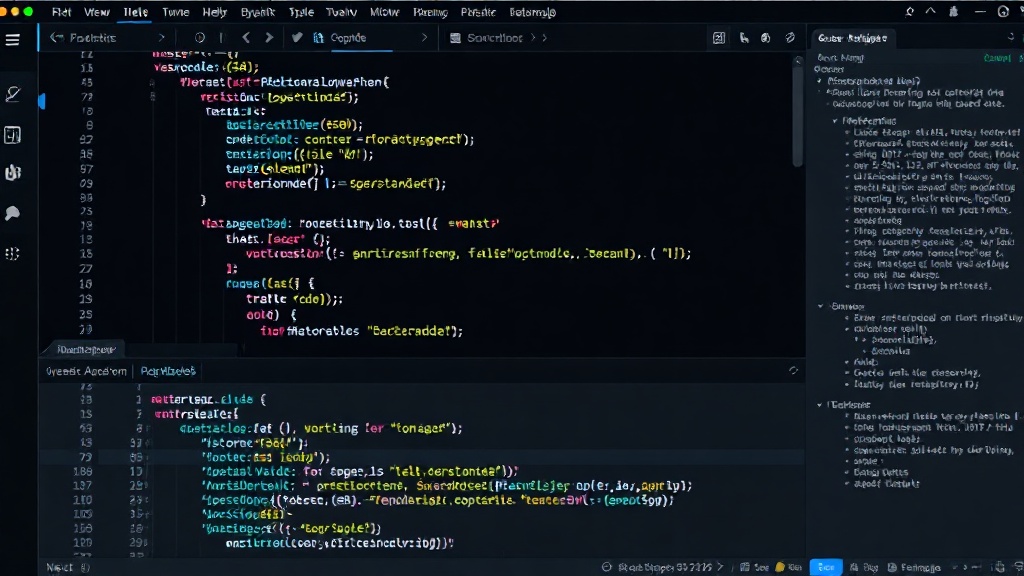Click the bell notification icon at top right
The width and height of the screenshot is (1024, 576).
tap(953, 12)
